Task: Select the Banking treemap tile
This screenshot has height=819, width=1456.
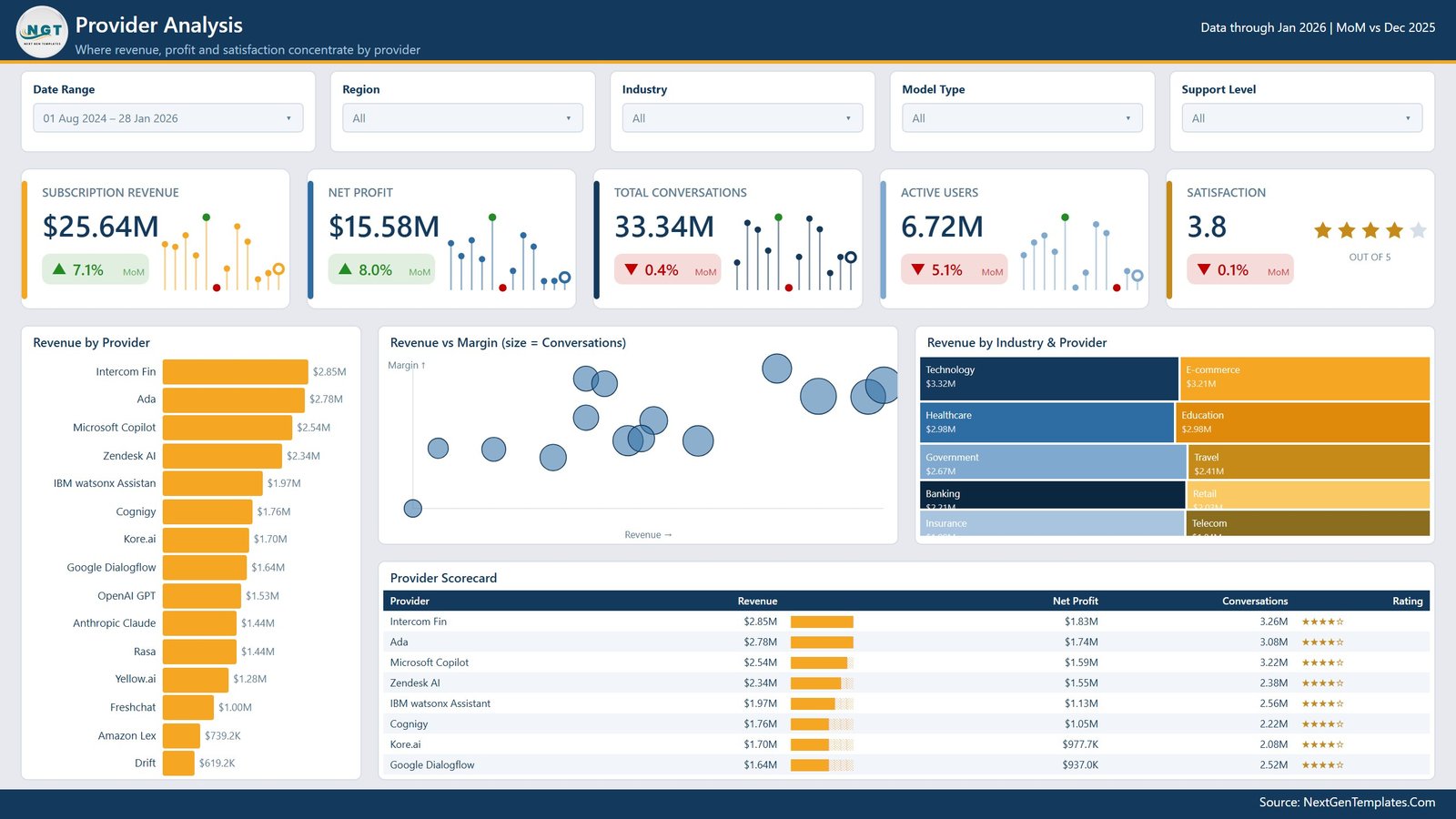Action: pos(1052,495)
